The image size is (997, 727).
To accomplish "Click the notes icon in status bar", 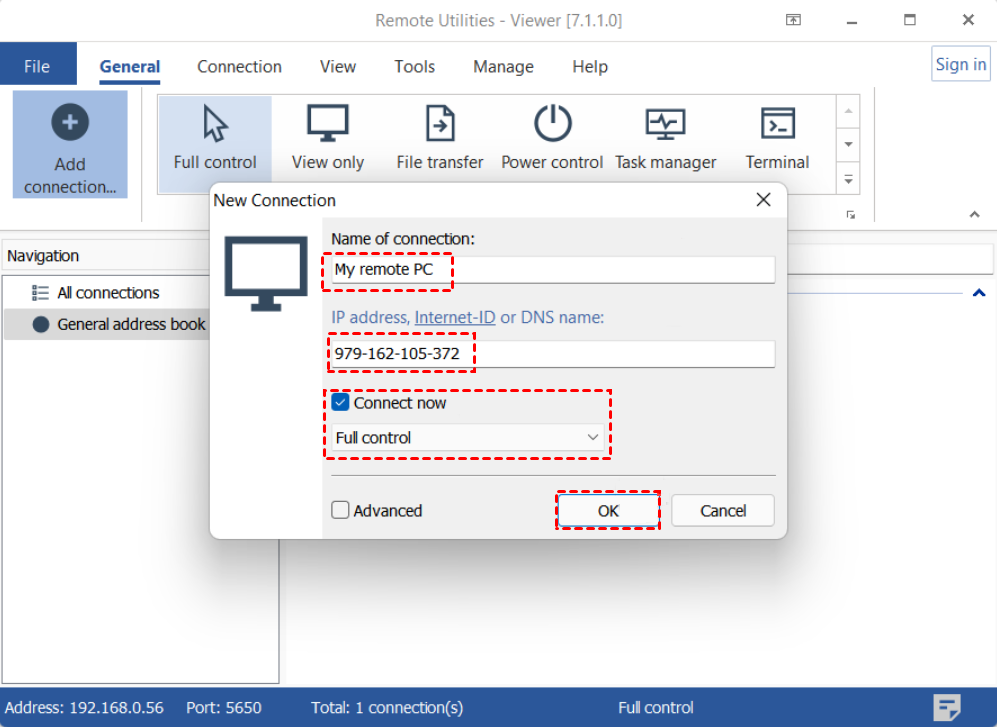I will [946, 707].
